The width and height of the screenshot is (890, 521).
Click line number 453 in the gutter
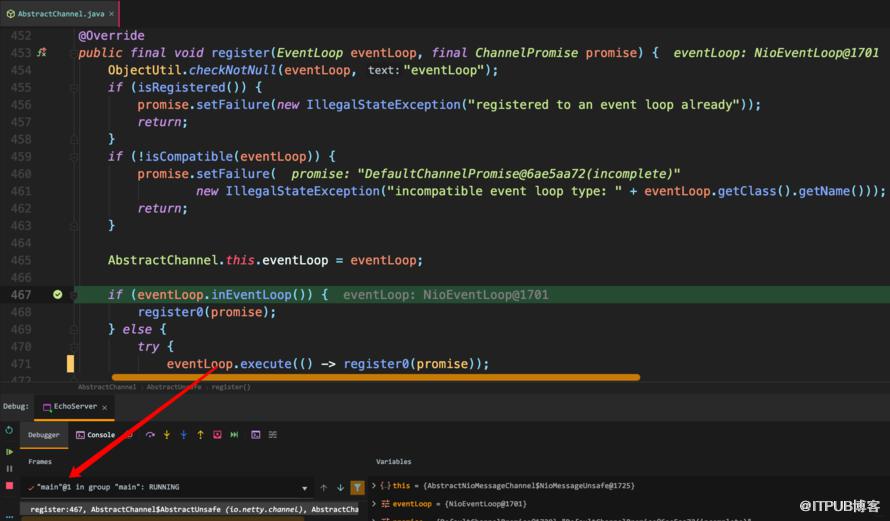[20, 53]
